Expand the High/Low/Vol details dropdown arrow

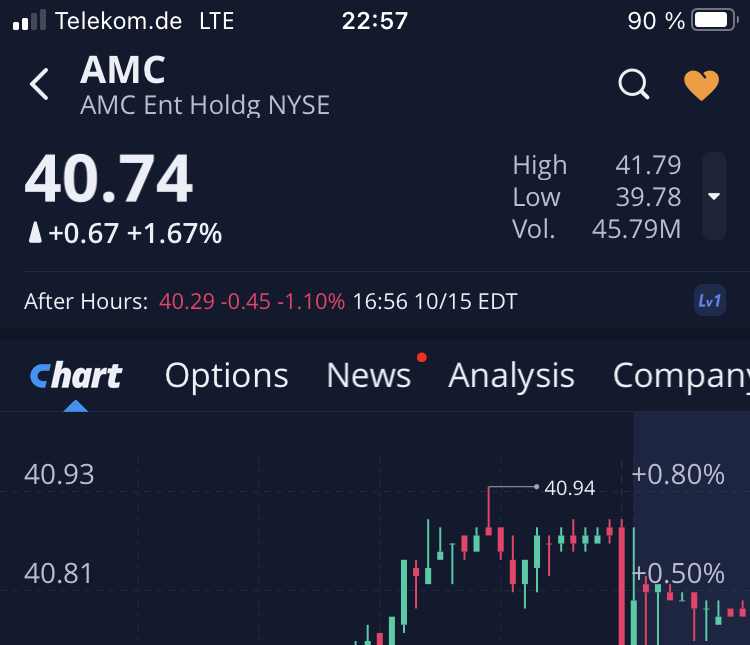(714, 196)
